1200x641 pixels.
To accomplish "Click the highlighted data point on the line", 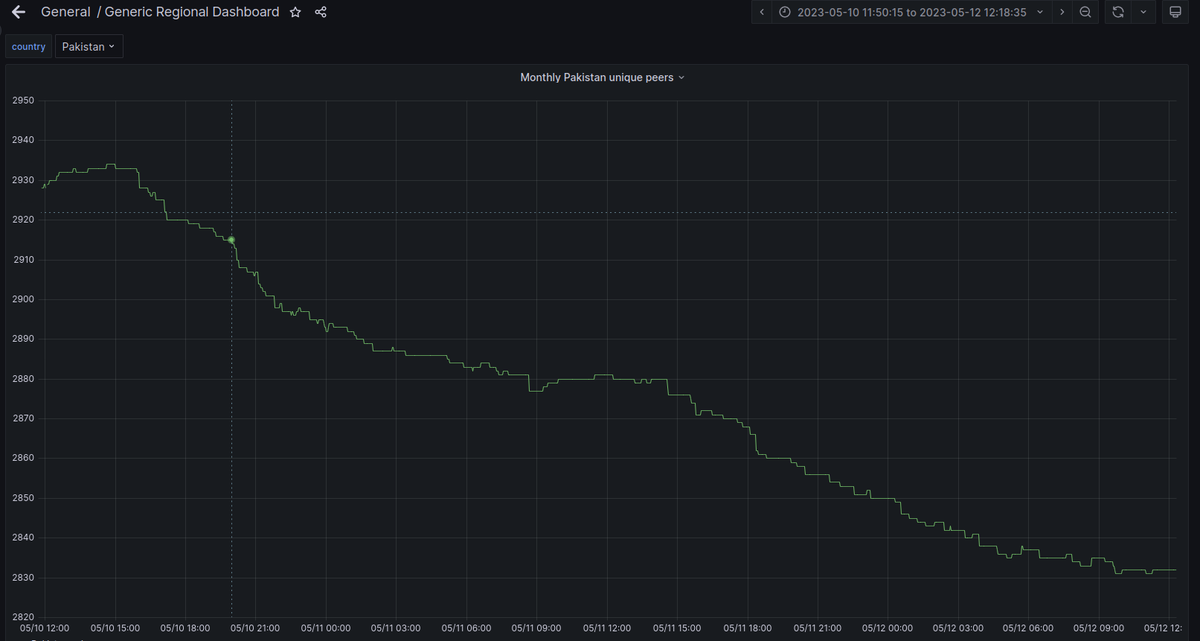I will [x=231, y=240].
